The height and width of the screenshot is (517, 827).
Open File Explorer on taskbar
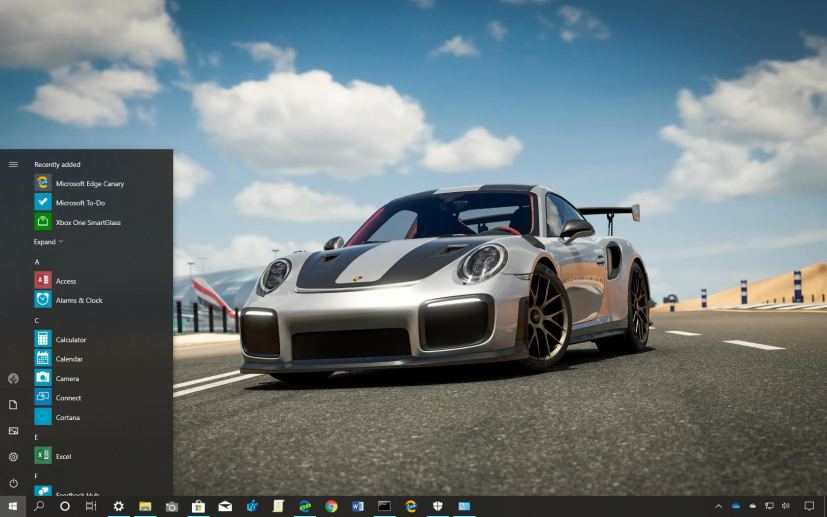pos(145,506)
